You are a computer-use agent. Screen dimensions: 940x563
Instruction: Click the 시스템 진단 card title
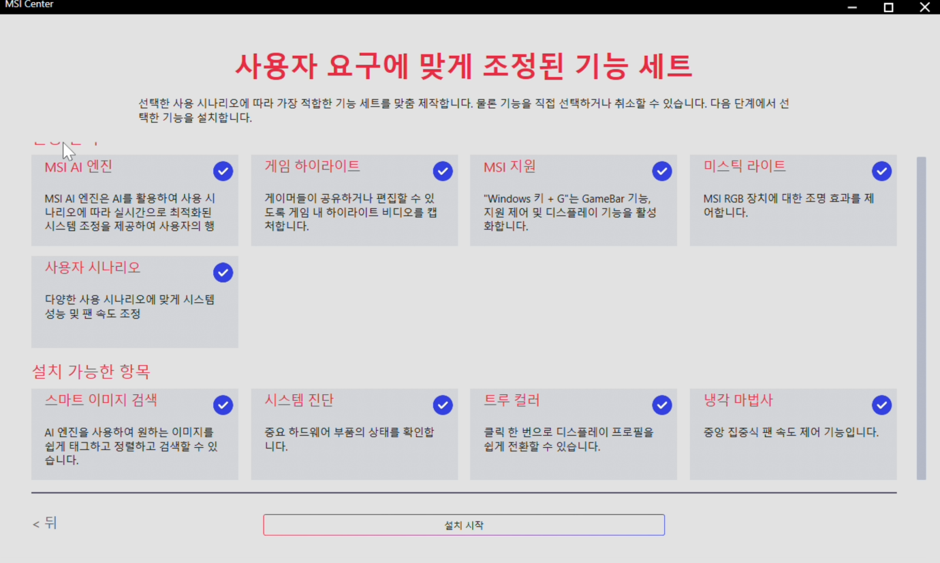[299, 400]
